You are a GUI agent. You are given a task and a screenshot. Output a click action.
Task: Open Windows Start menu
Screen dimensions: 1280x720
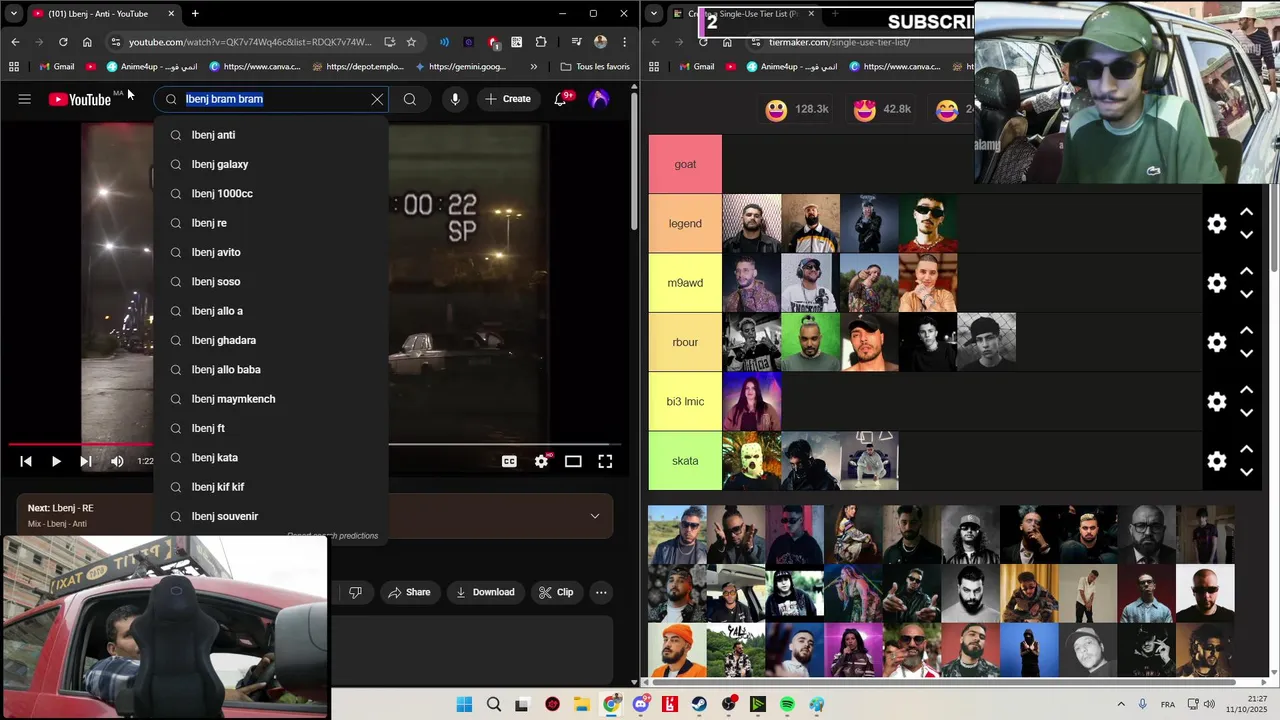[x=464, y=704]
